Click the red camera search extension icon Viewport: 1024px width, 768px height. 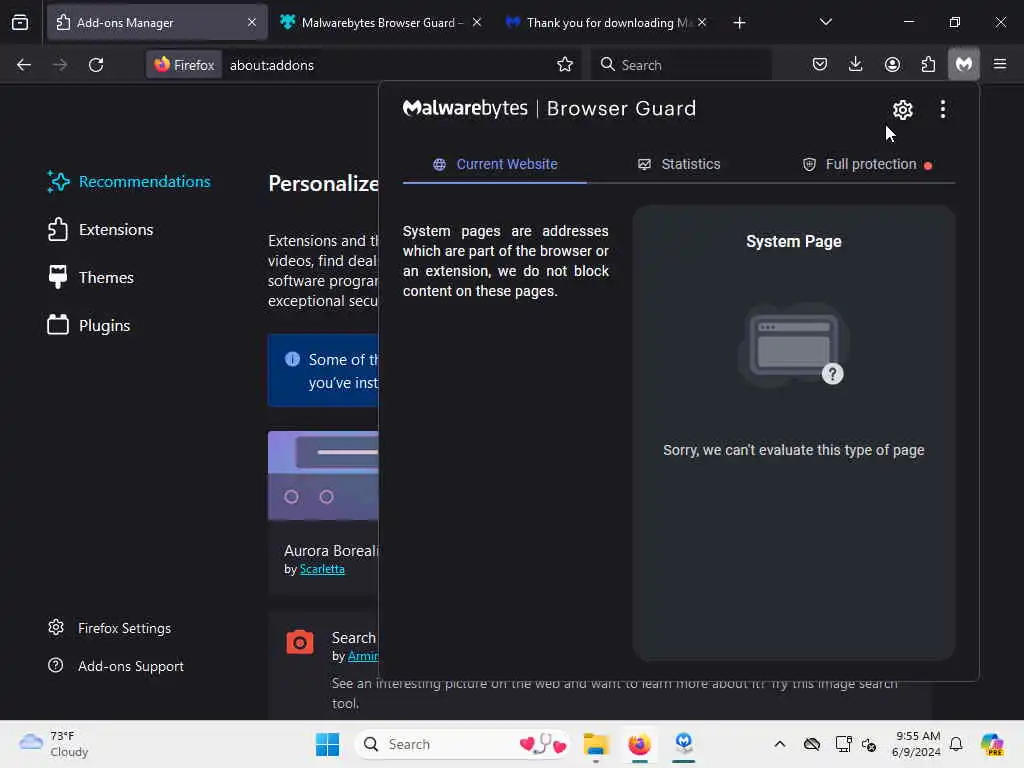click(x=300, y=642)
